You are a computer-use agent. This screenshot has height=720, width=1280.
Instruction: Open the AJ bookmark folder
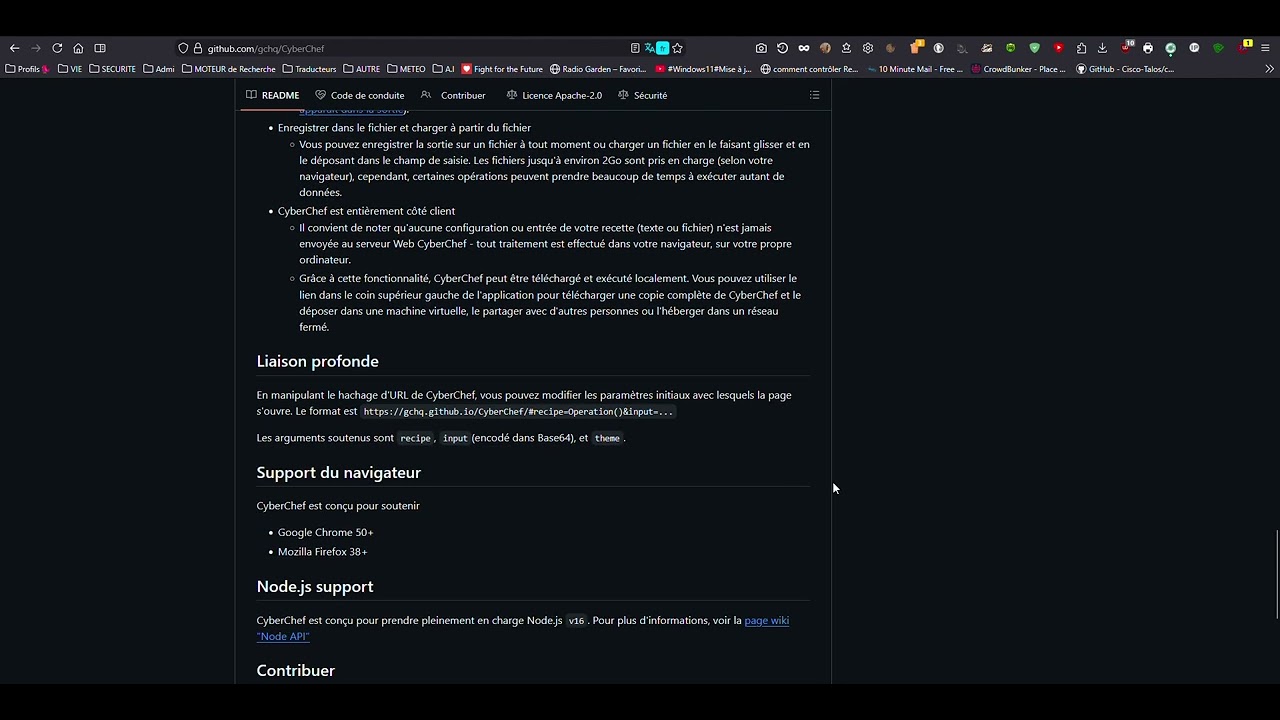click(x=443, y=69)
